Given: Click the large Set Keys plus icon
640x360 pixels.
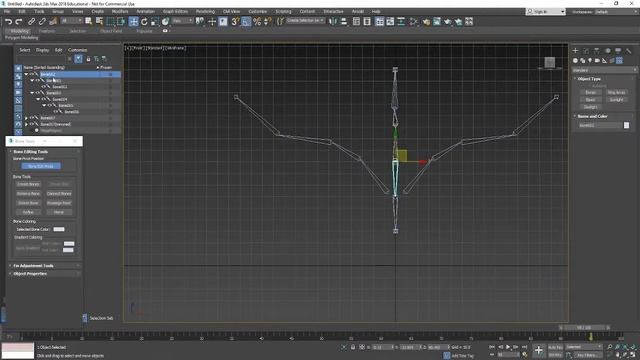Looking at the screenshot, I should [539, 350].
